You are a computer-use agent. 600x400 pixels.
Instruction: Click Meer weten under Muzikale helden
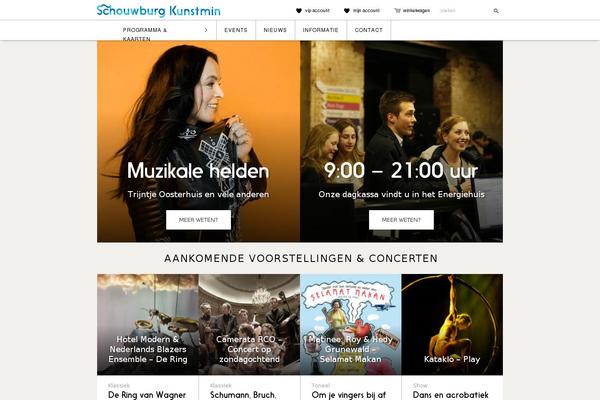point(198,220)
